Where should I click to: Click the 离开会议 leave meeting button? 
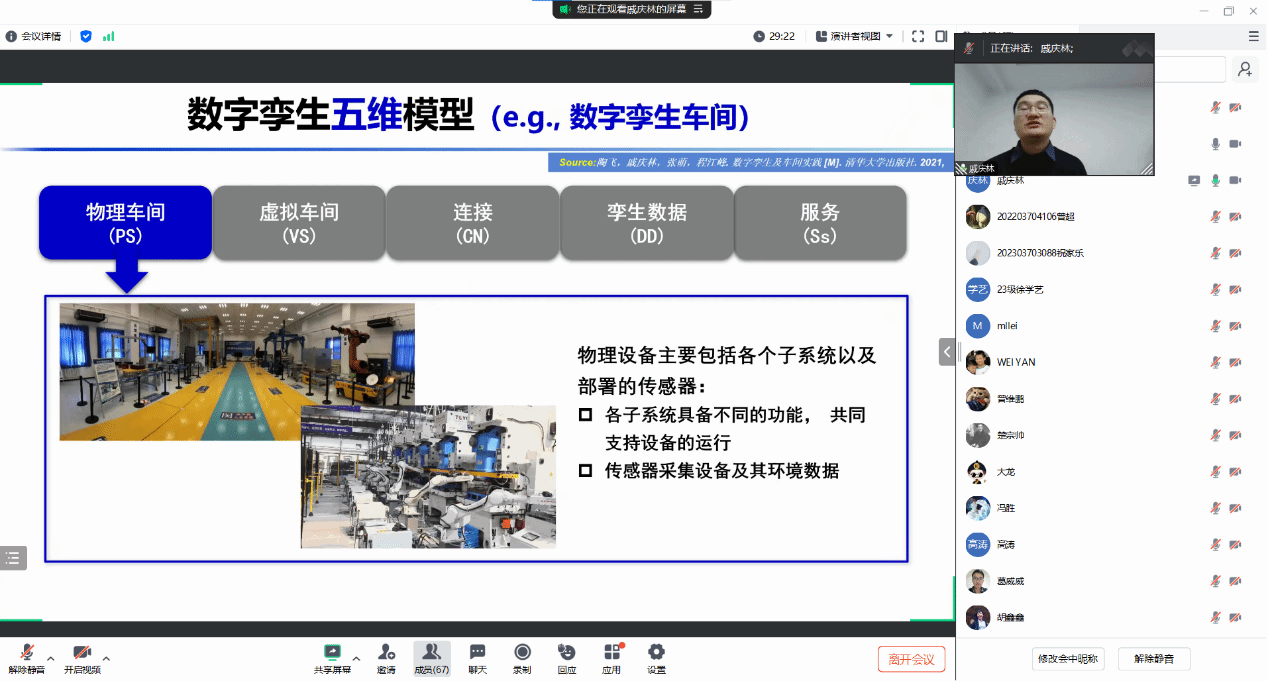point(911,659)
